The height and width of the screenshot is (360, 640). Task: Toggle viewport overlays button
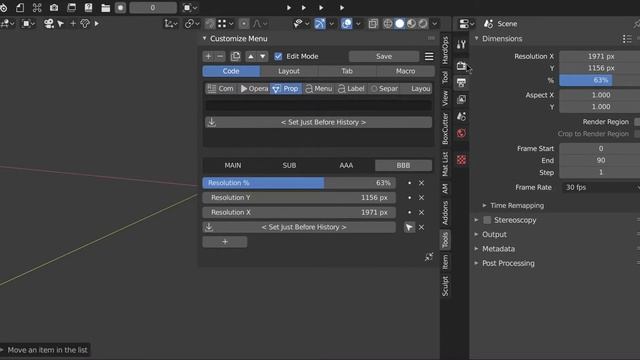347,24
